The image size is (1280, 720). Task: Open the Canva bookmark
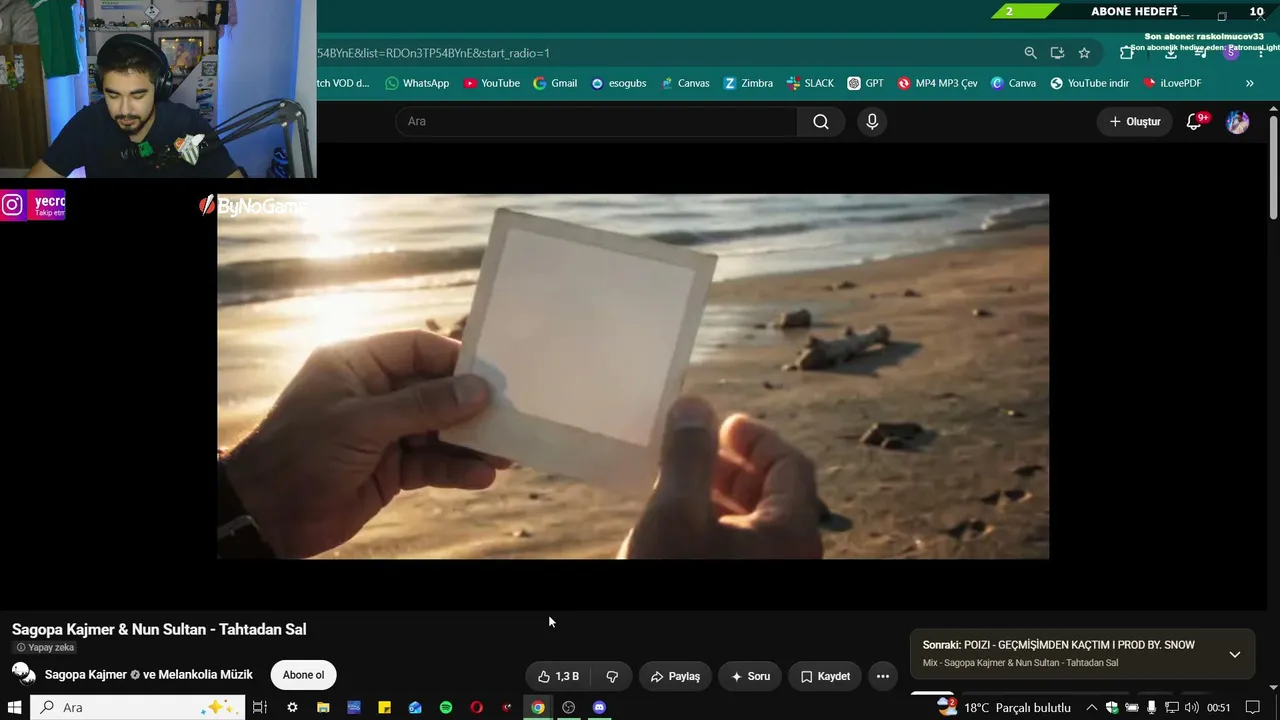[1013, 83]
